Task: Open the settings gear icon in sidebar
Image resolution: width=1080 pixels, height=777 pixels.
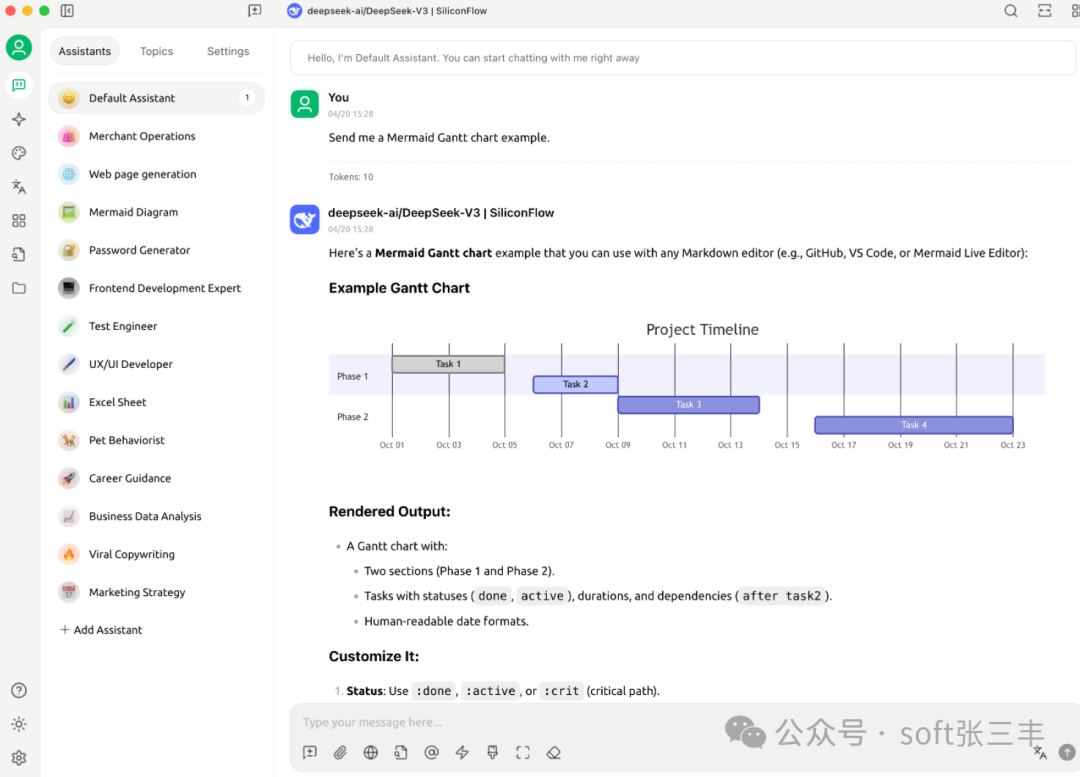Action: (x=19, y=758)
